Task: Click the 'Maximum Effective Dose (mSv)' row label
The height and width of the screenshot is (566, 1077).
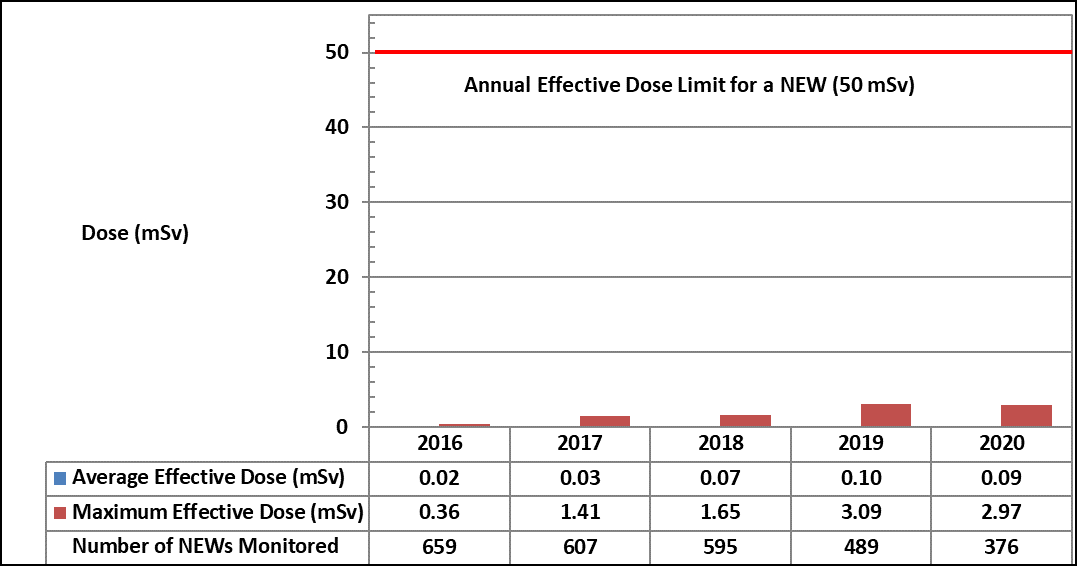Action: click(218, 512)
